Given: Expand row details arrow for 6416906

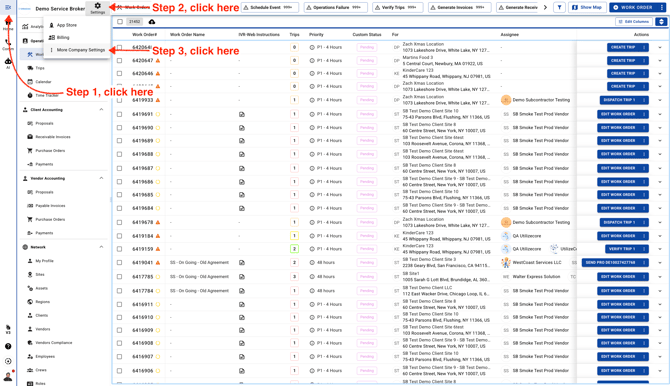Looking at the screenshot, I should click(x=660, y=371).
